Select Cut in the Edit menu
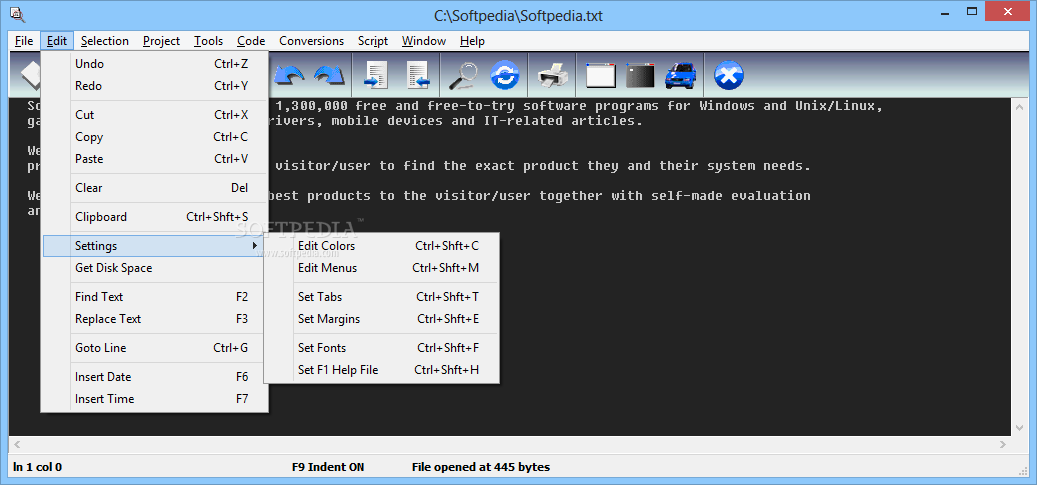This screenshot has width=1037, height=485. tap(155, 115)
